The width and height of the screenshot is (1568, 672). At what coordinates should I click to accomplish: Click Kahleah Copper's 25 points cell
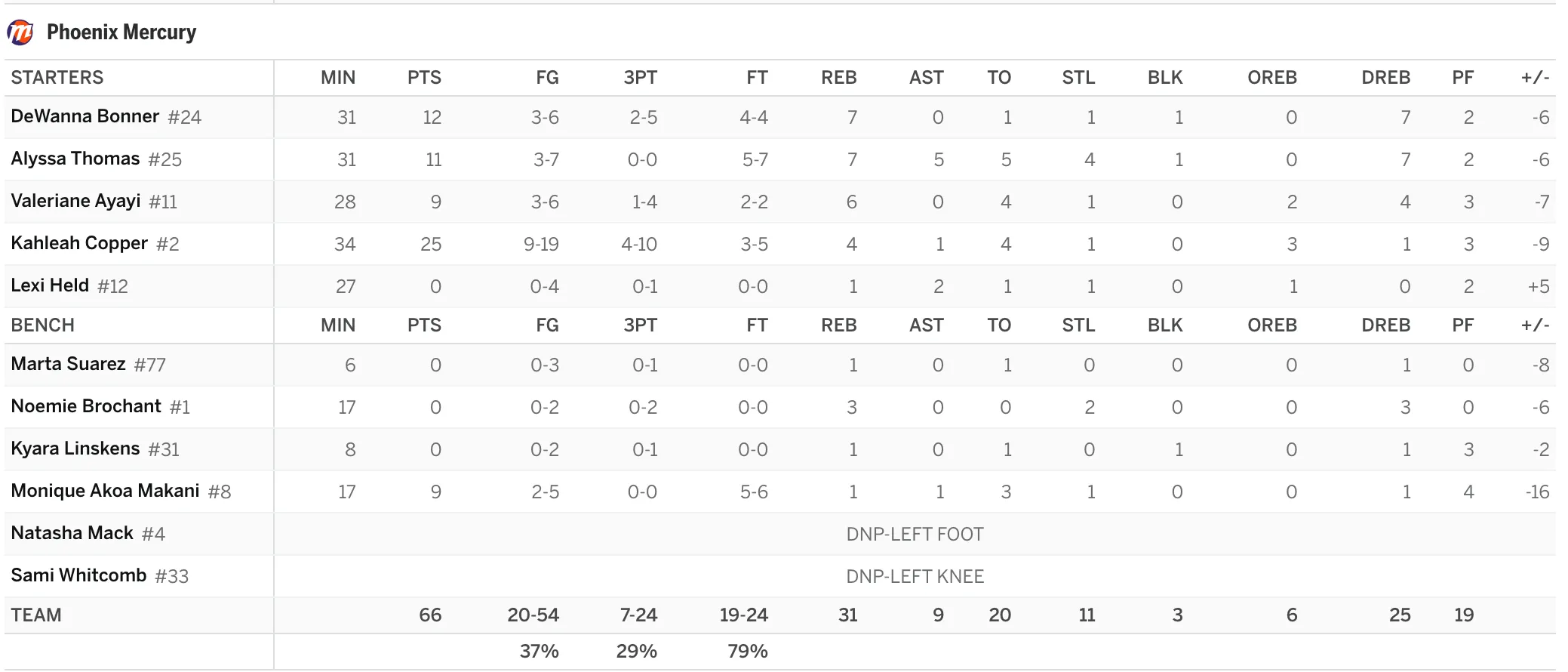(431, 244)
